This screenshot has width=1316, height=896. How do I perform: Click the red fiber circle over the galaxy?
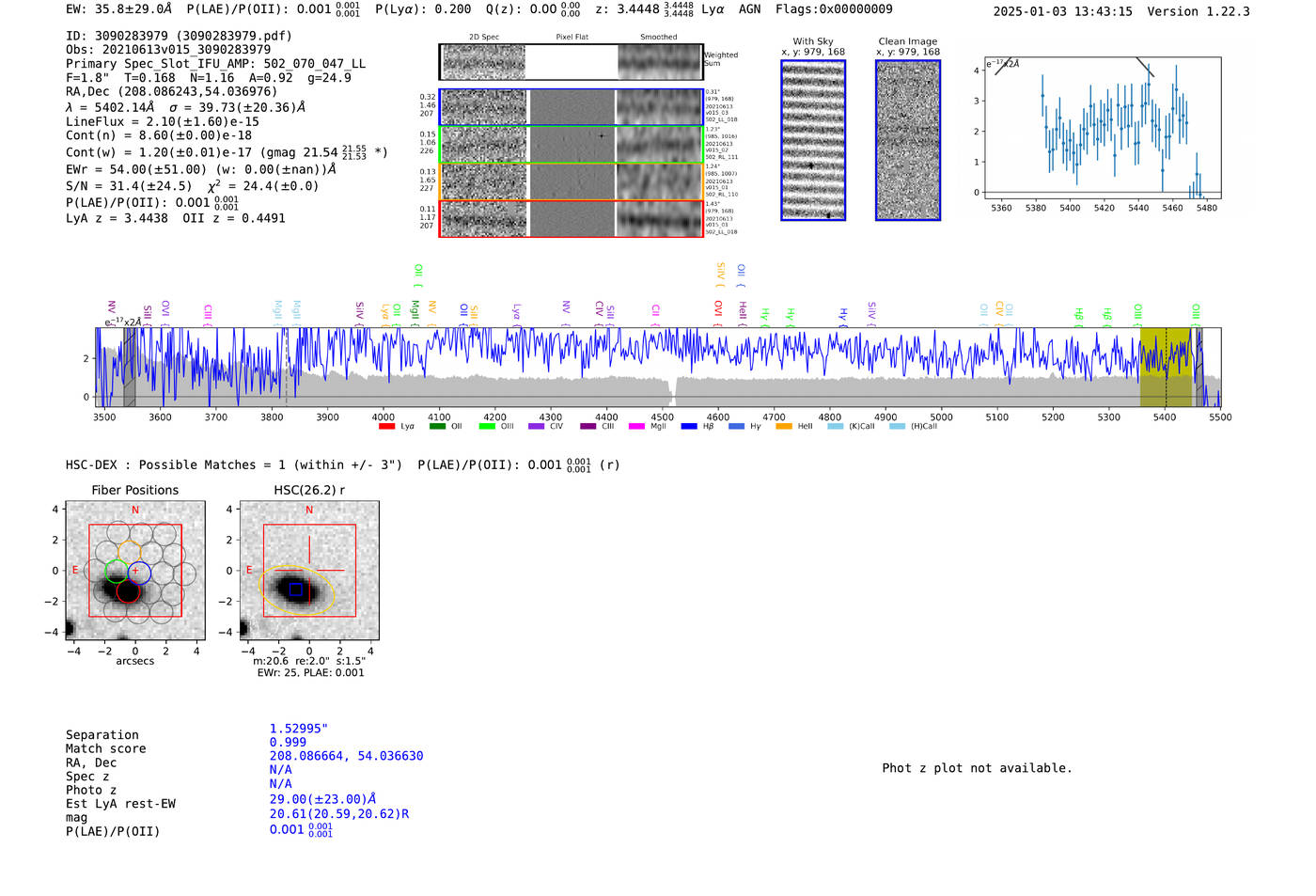coord(128,591)
